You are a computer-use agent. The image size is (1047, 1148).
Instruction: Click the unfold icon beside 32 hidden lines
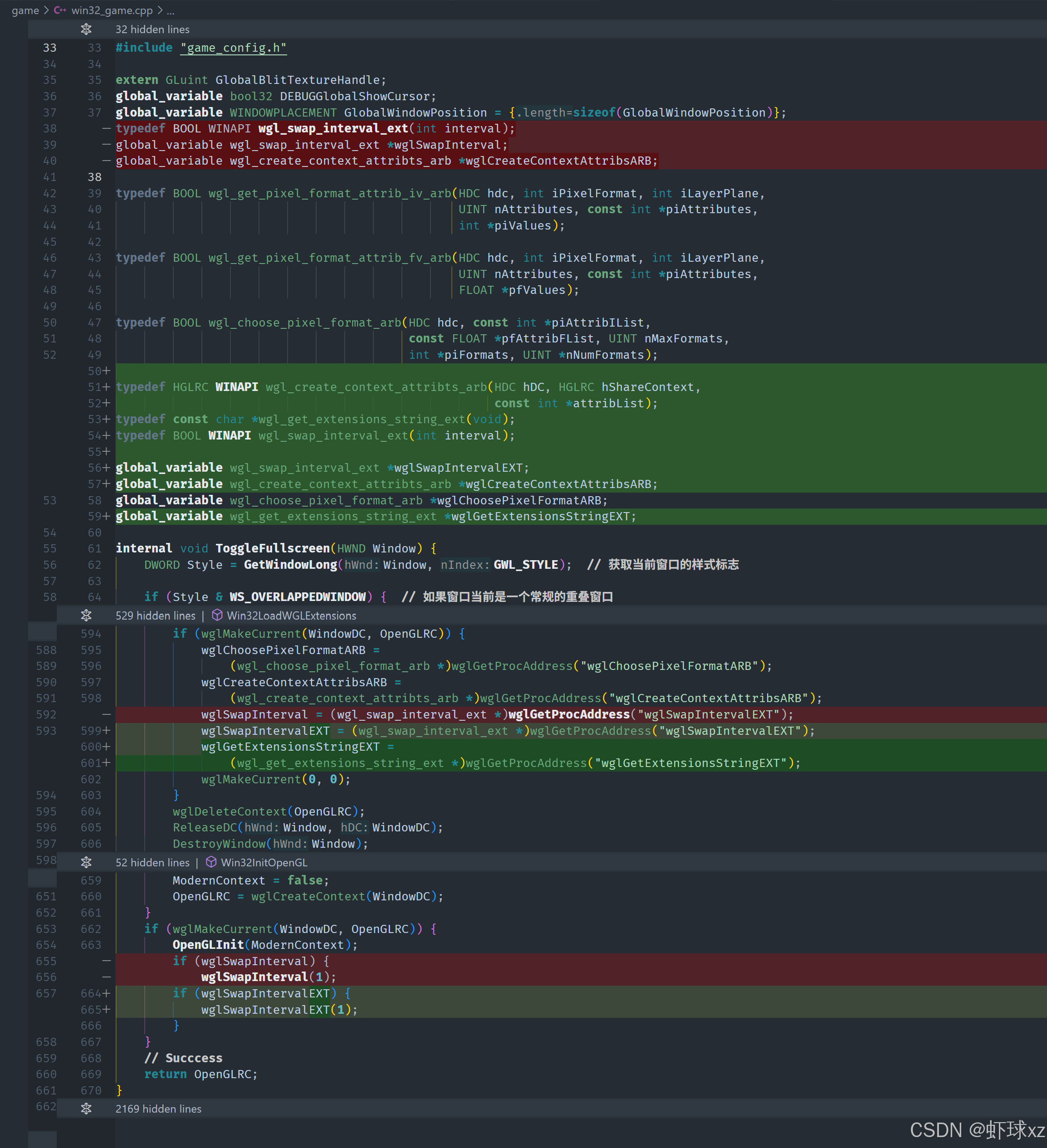click(x=86, y=29)
